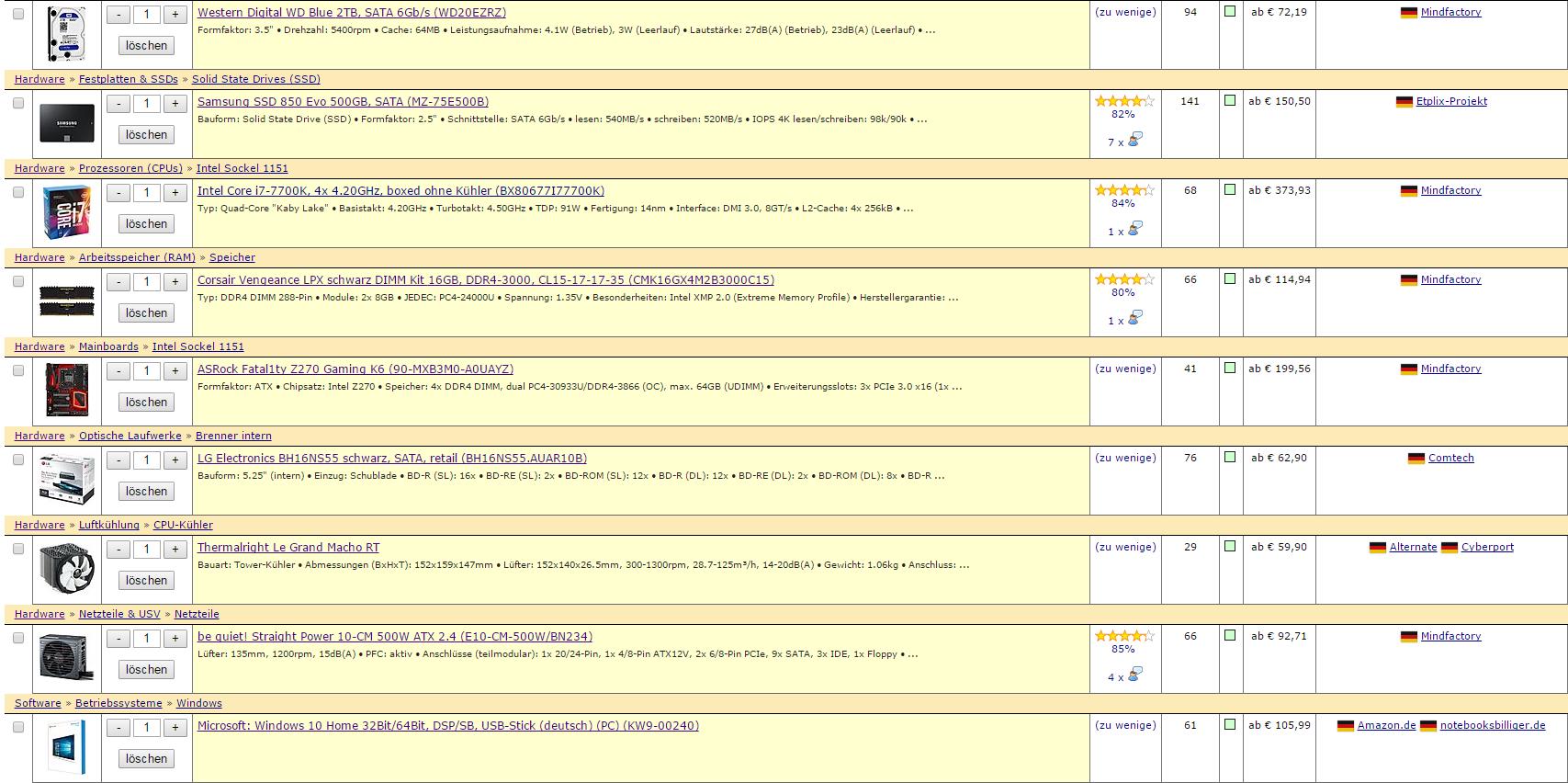This screenshot has height=783, width=1568.
Task: Click the Thermalright Le Grand Macho cooler image
Action: pos(67,568)
